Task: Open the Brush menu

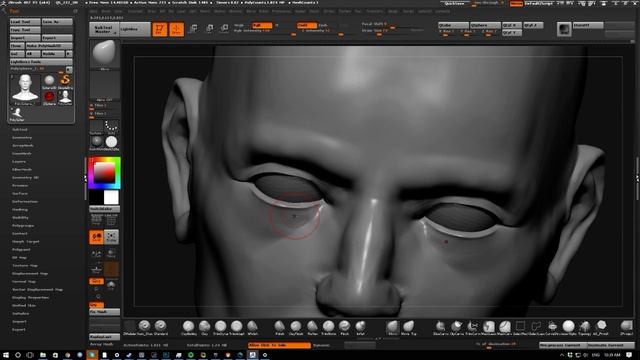Action: [106, 11]
